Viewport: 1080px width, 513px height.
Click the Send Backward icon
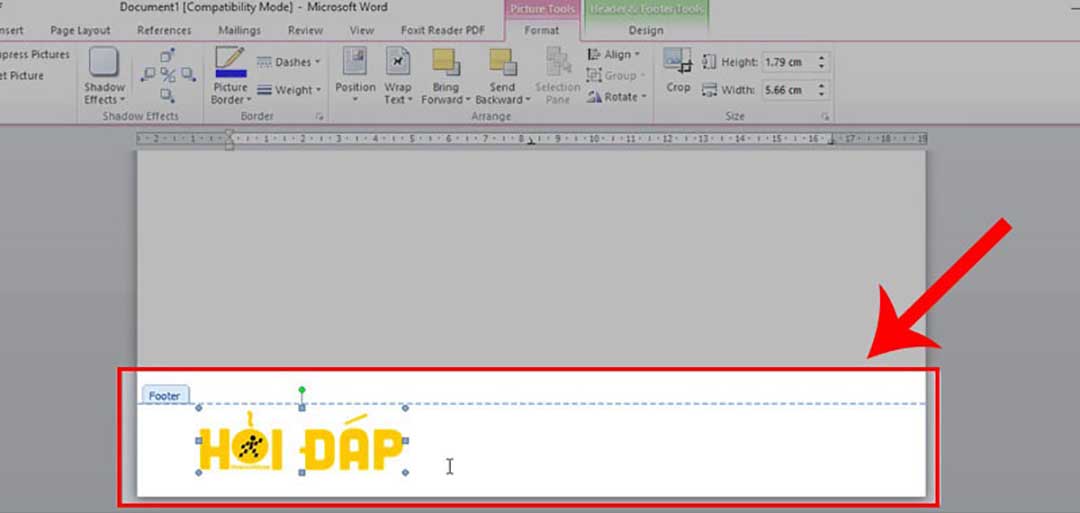click(503, 62)
